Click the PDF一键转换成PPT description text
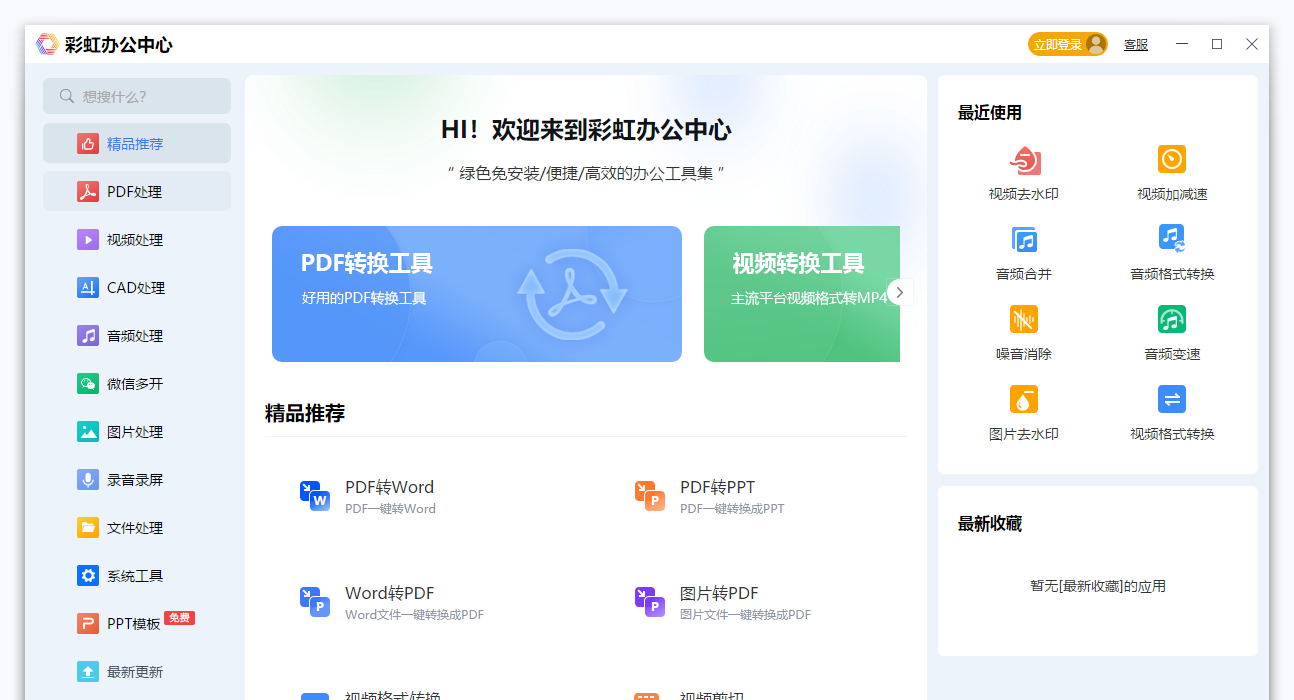The width and height of the screenshot is (1294, 700). [732, 509]
